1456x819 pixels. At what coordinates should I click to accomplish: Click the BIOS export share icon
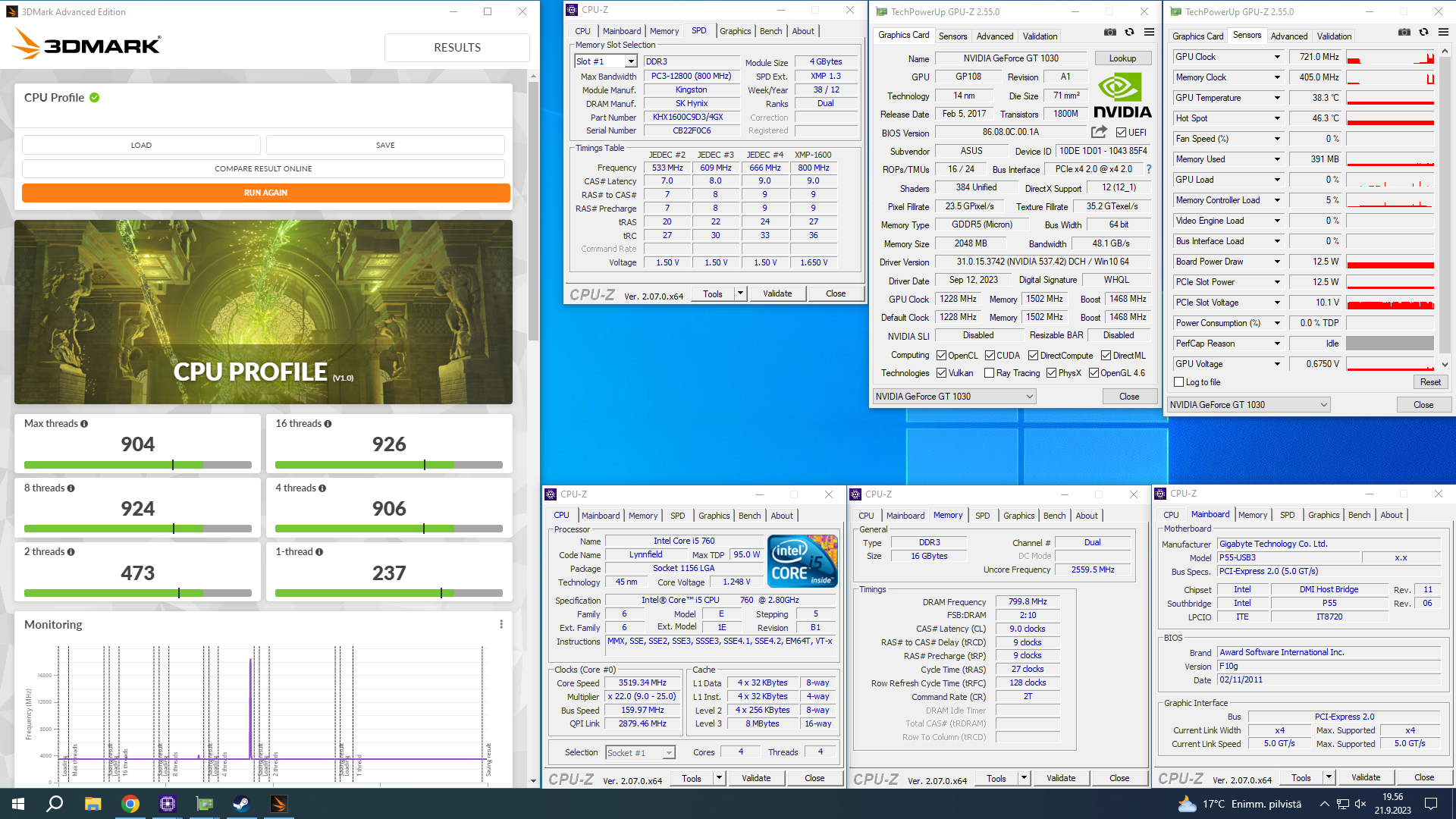point(1099,131)
